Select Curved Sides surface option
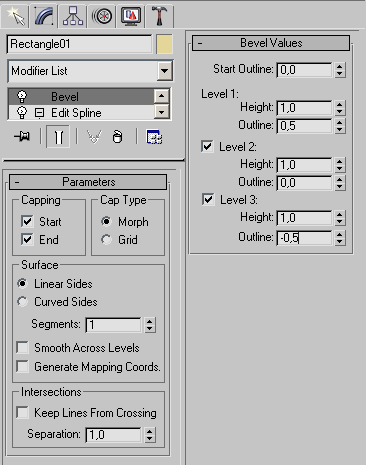The height and width of the screenshot is (465, 366). tap(22, 302)
